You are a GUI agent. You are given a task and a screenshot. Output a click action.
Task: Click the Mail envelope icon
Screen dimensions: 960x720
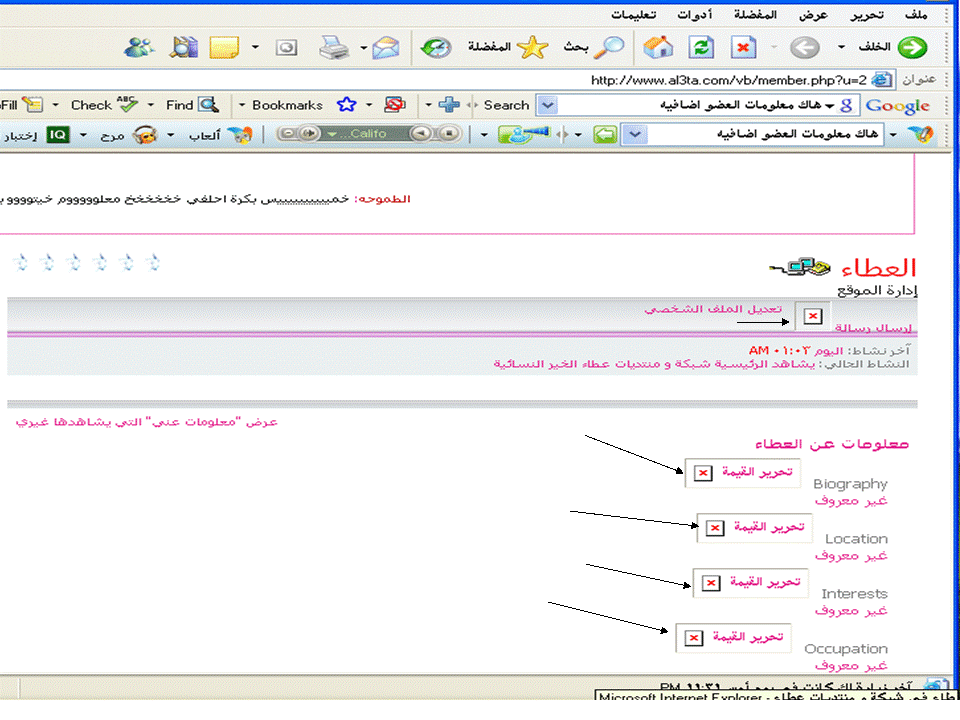pos(385,47)
